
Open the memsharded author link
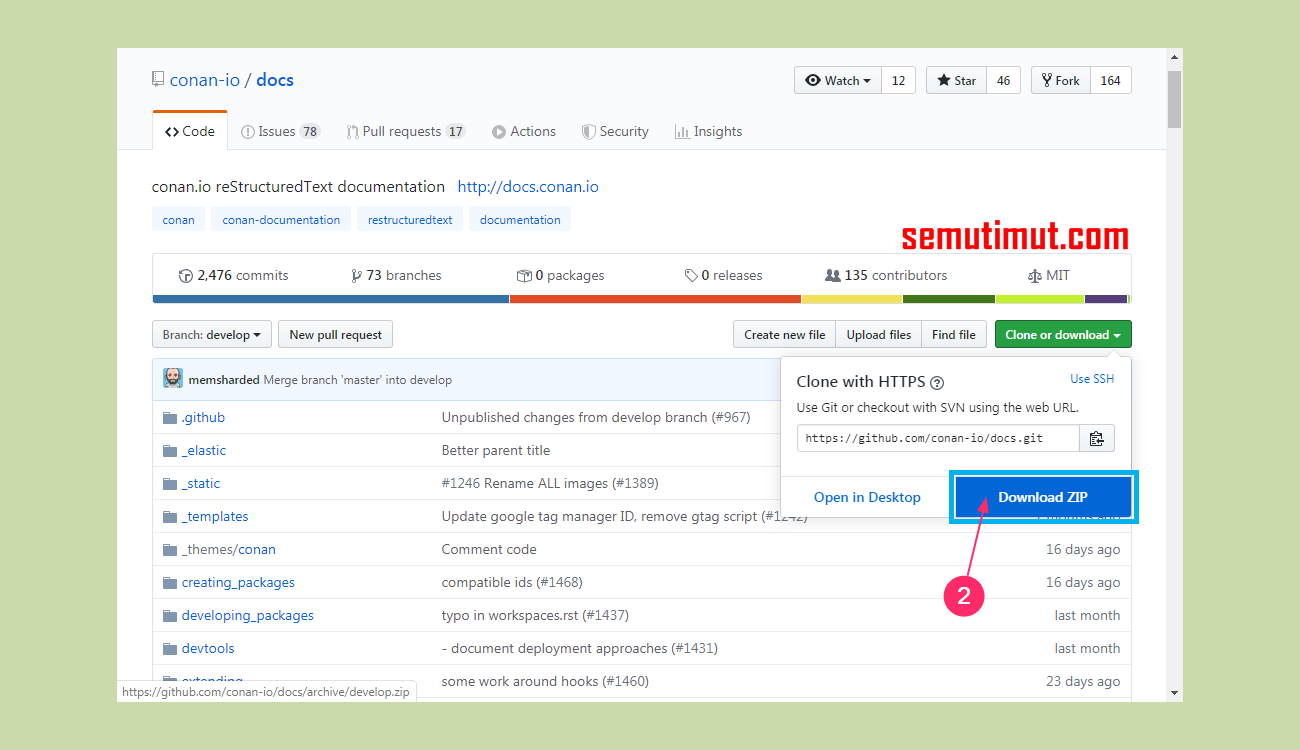tap(224, 380)
